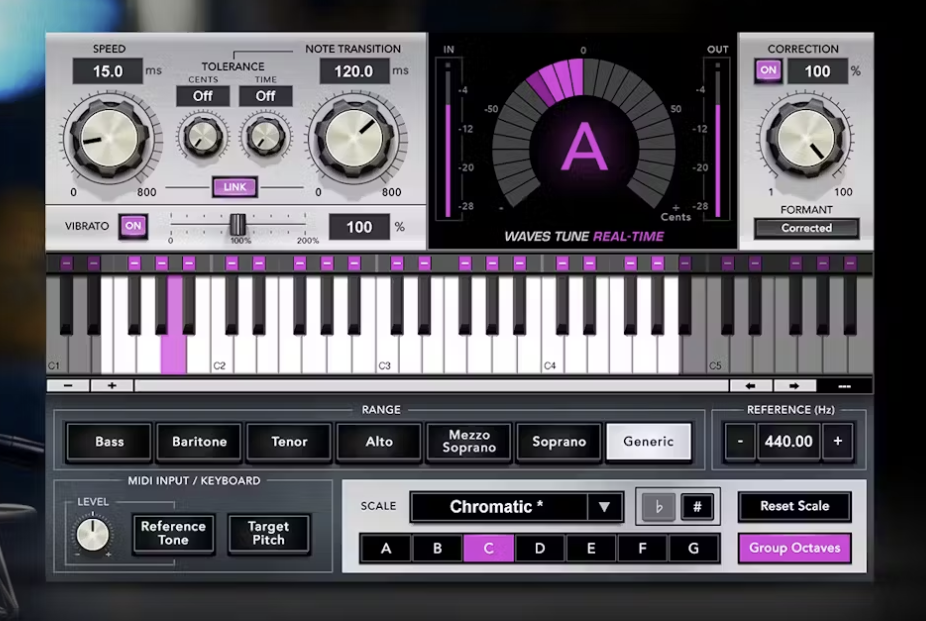Click Tolerance Time Off field

265,96
